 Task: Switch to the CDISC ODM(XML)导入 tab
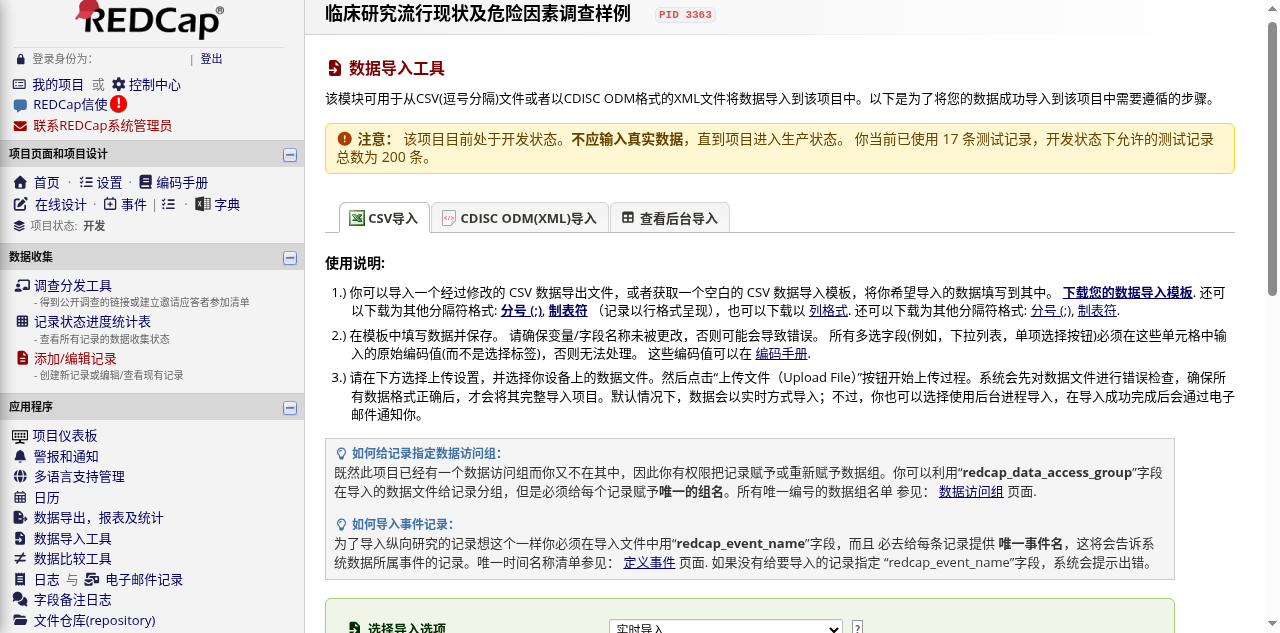click(x=519, y=218)
